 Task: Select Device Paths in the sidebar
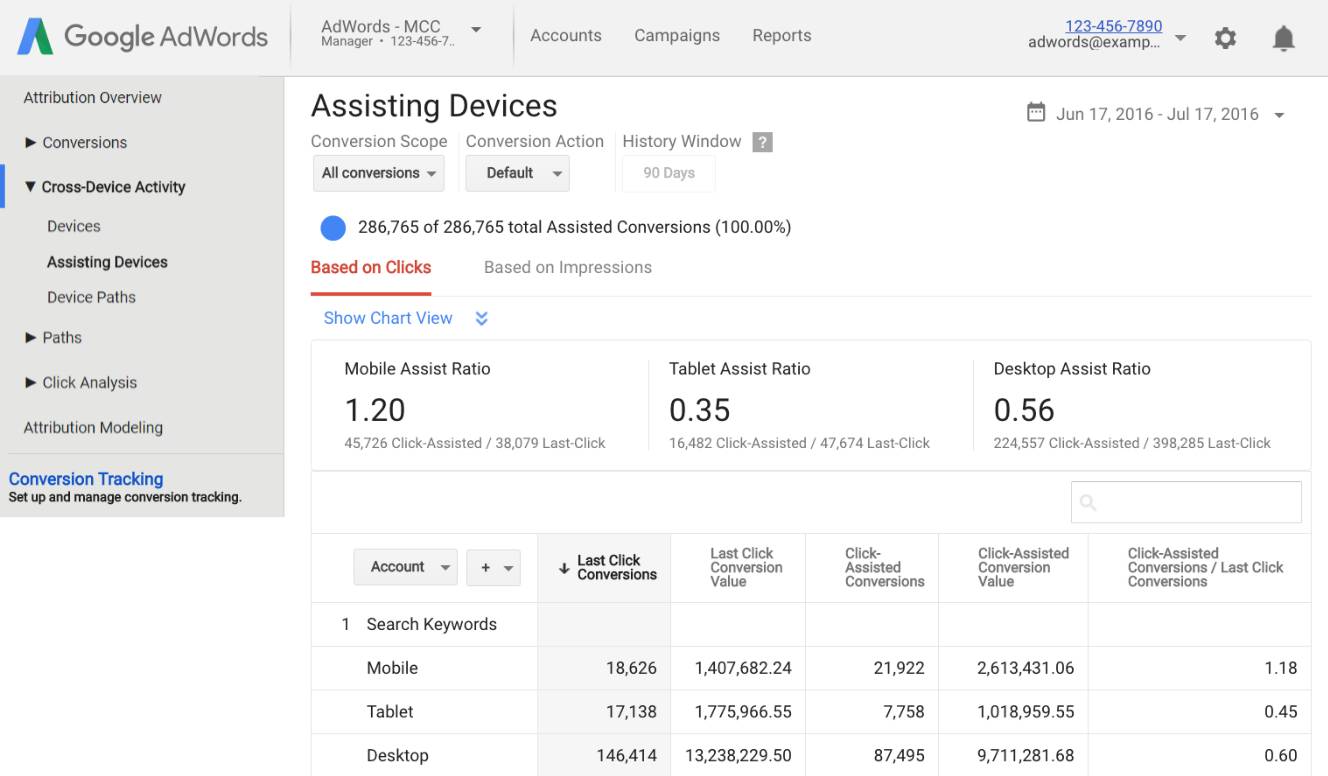91,297
